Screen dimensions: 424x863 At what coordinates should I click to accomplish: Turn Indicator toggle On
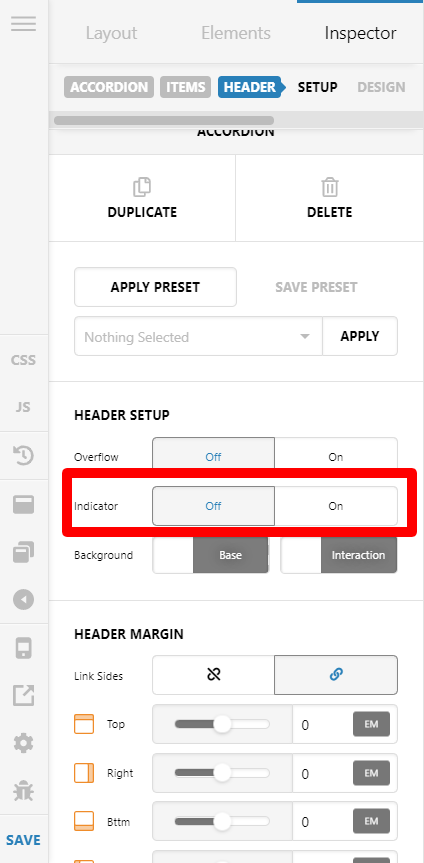336,506
